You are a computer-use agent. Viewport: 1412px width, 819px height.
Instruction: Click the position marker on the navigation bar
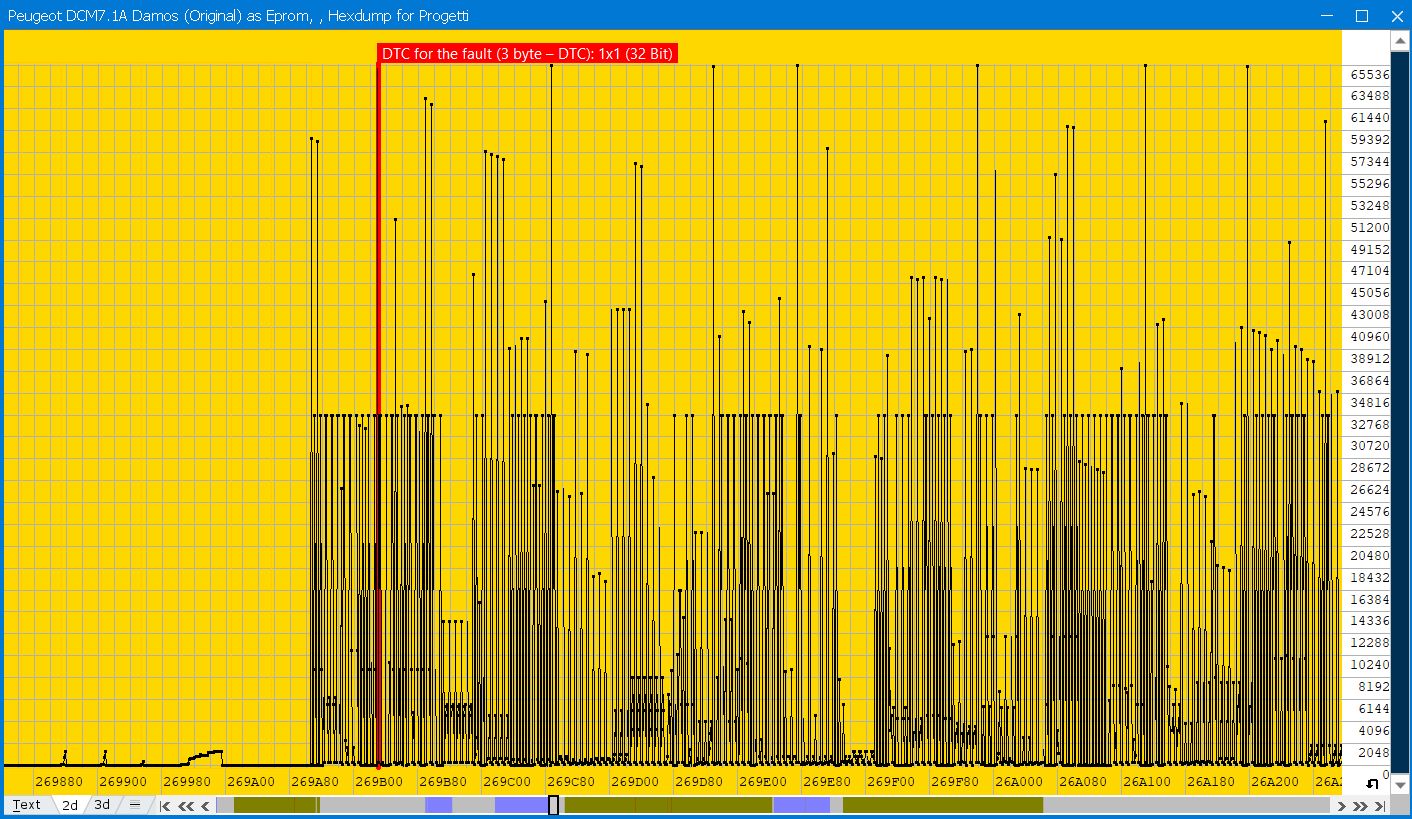point(553,805)
